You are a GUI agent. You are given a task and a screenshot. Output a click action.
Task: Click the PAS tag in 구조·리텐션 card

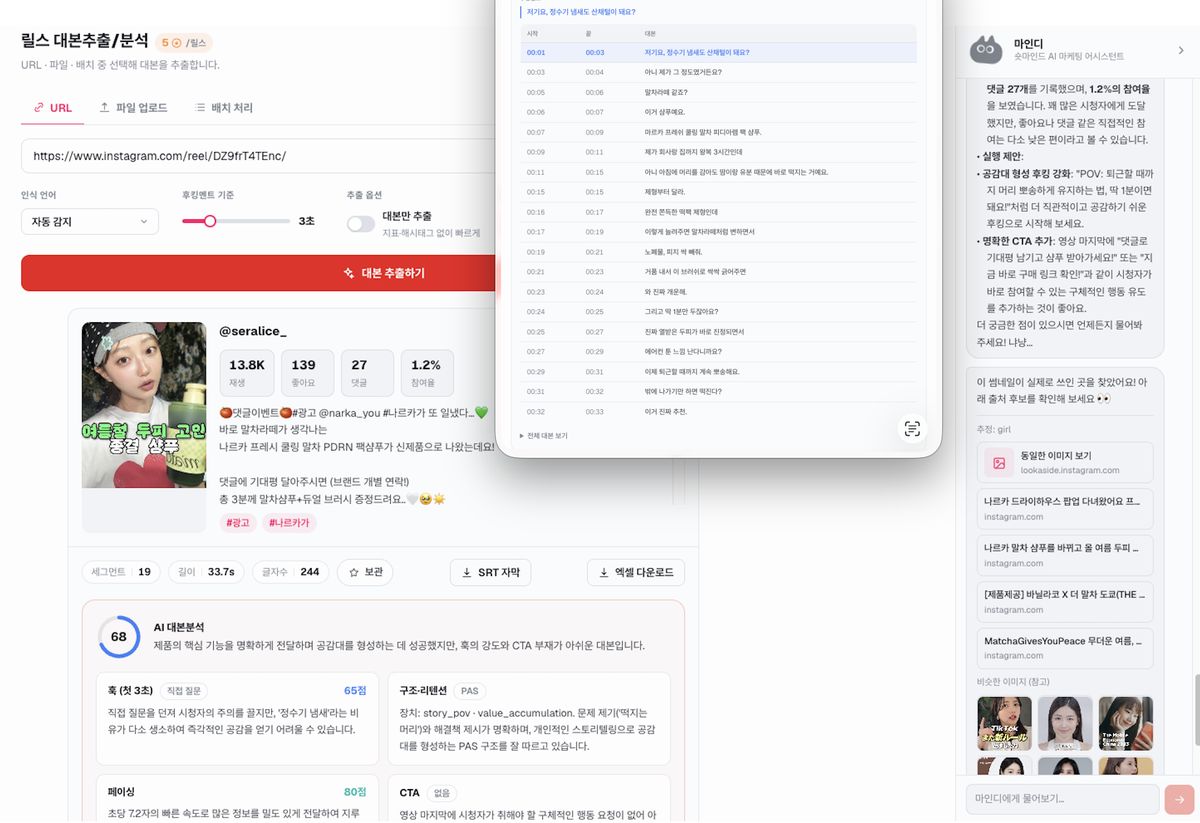pos(470,691)
